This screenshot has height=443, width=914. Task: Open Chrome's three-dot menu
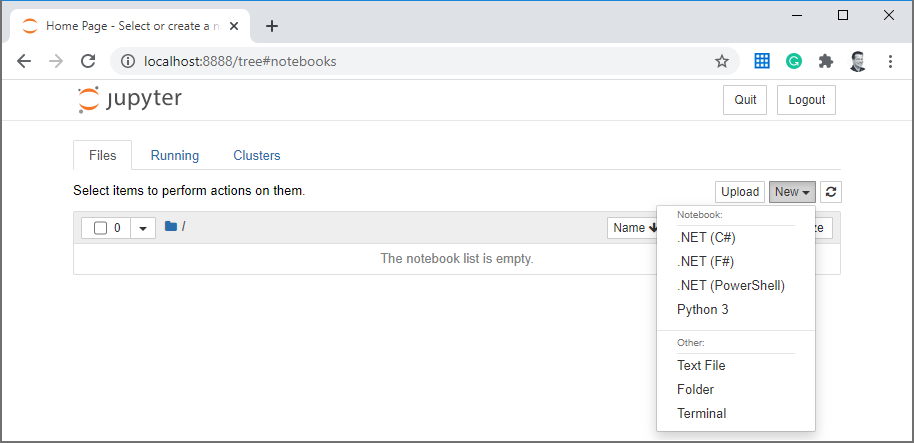tap(890, 61)
